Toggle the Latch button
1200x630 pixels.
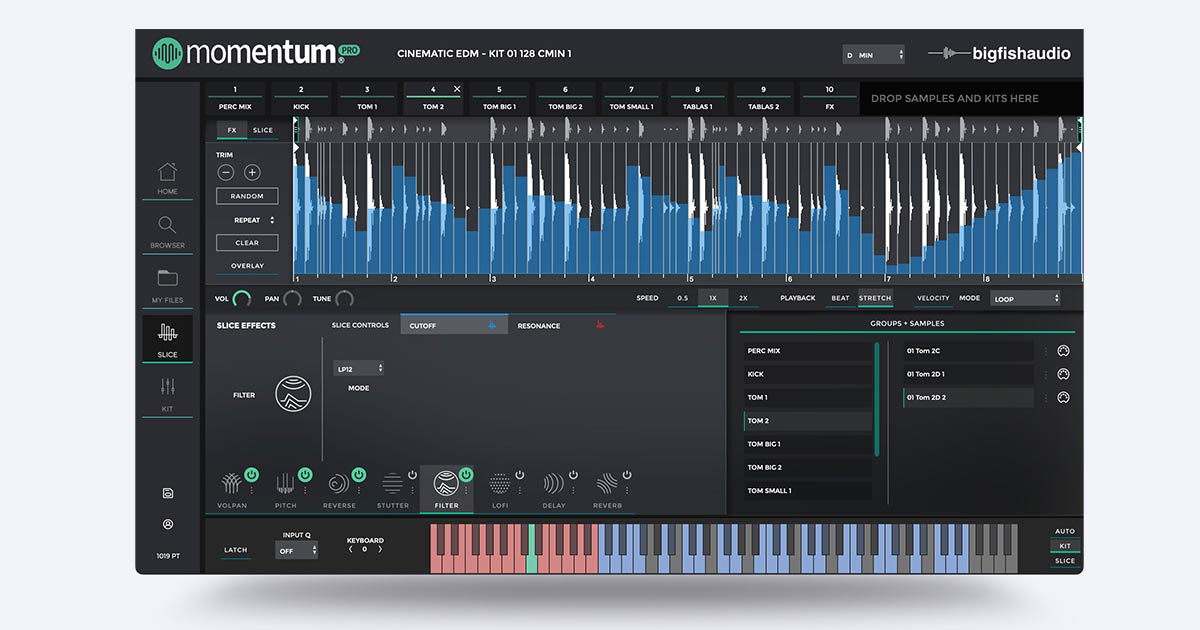tap(235, 550)
